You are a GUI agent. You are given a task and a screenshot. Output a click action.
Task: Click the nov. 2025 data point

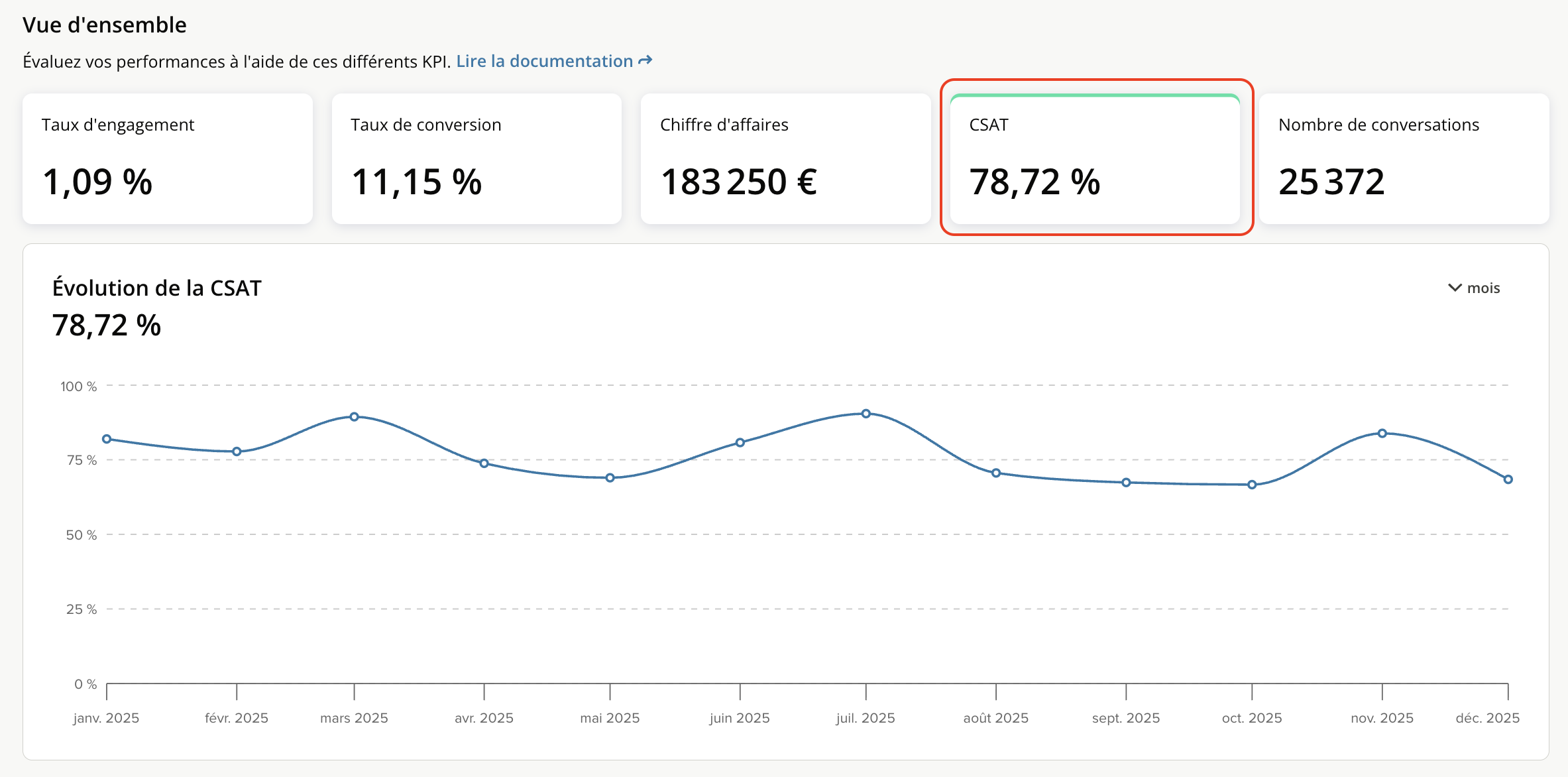[x=1382, y=434]
